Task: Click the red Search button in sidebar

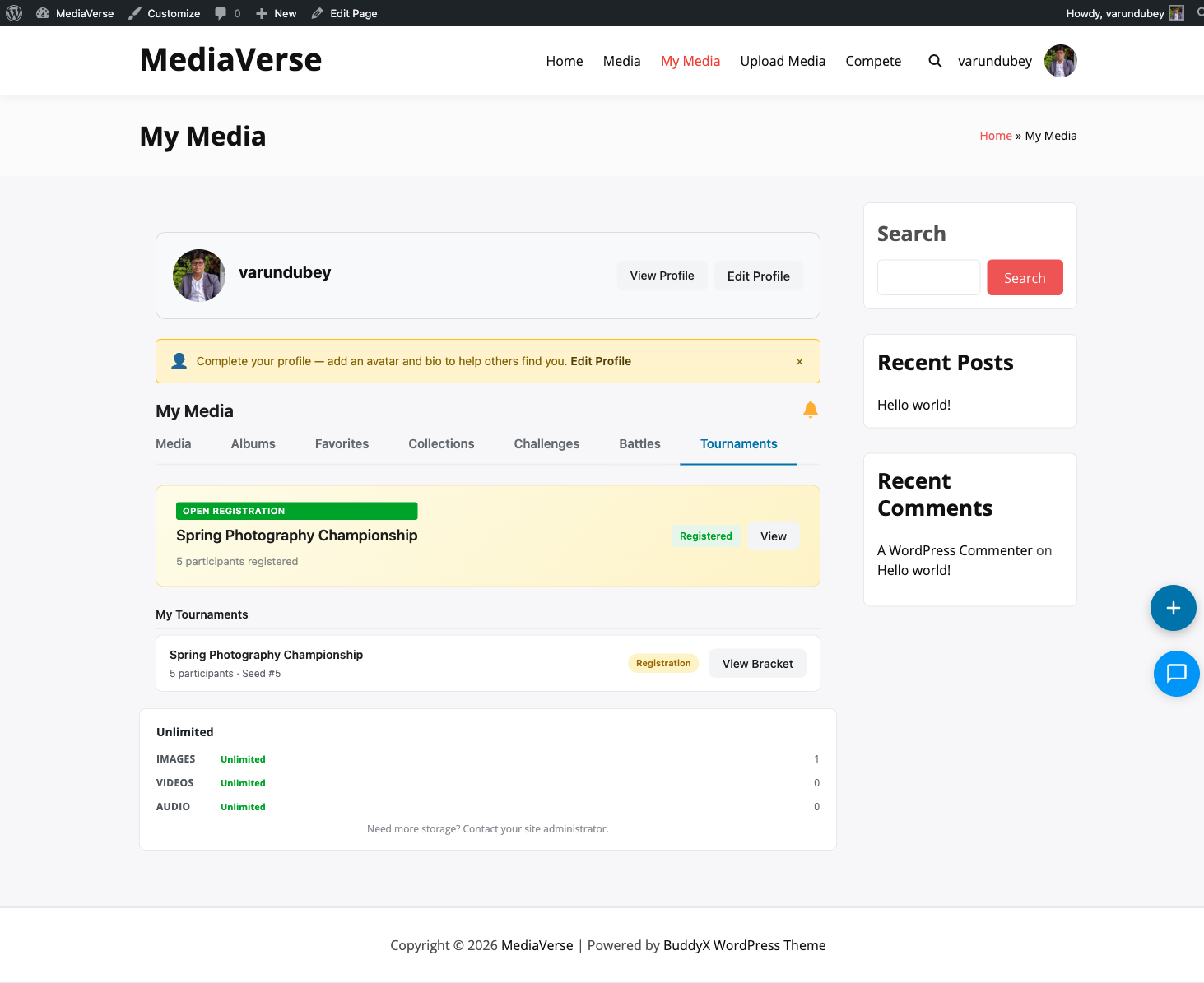Action: [x=1025, y=278]
